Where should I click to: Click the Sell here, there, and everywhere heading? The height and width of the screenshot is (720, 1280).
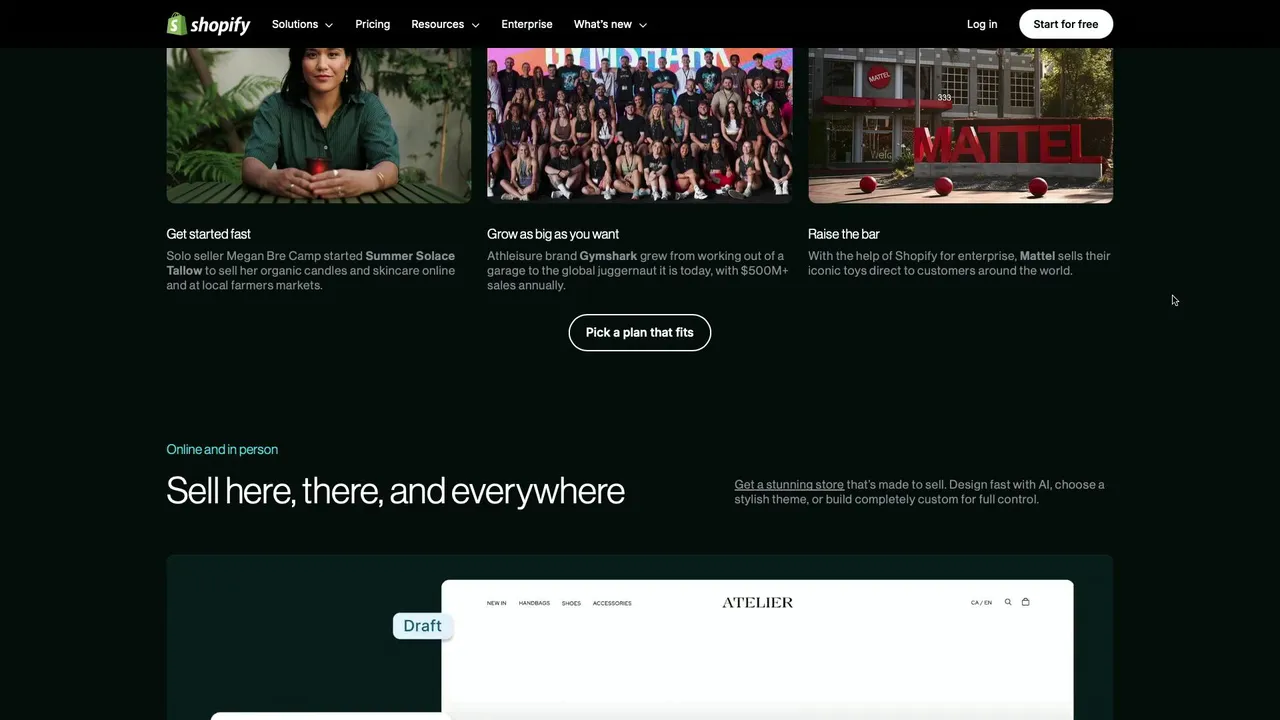click(x=396, y=491)
